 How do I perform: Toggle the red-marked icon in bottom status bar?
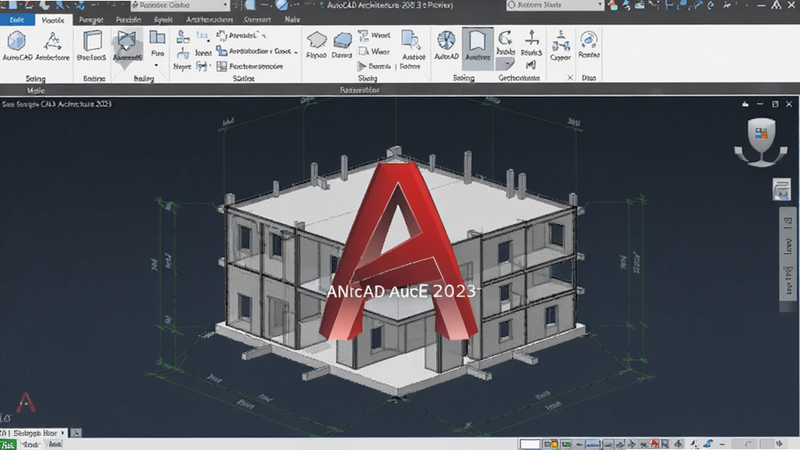[x=655, y=444]
